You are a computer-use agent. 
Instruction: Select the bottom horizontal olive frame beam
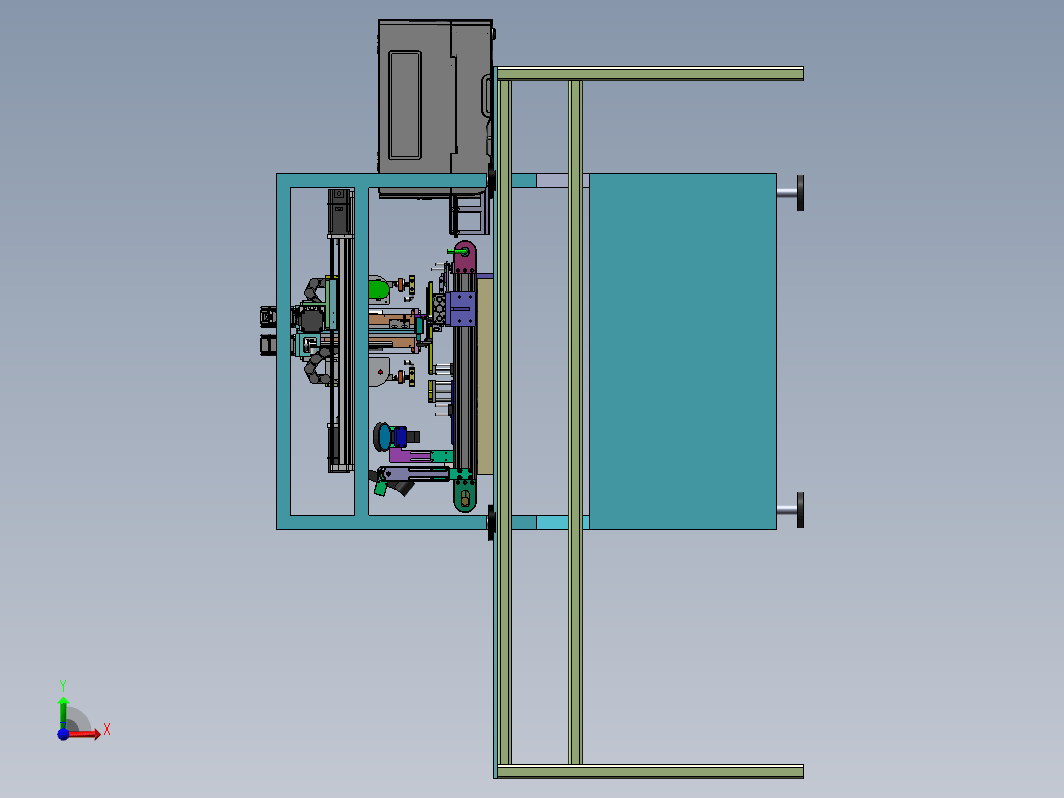point(650,771)
